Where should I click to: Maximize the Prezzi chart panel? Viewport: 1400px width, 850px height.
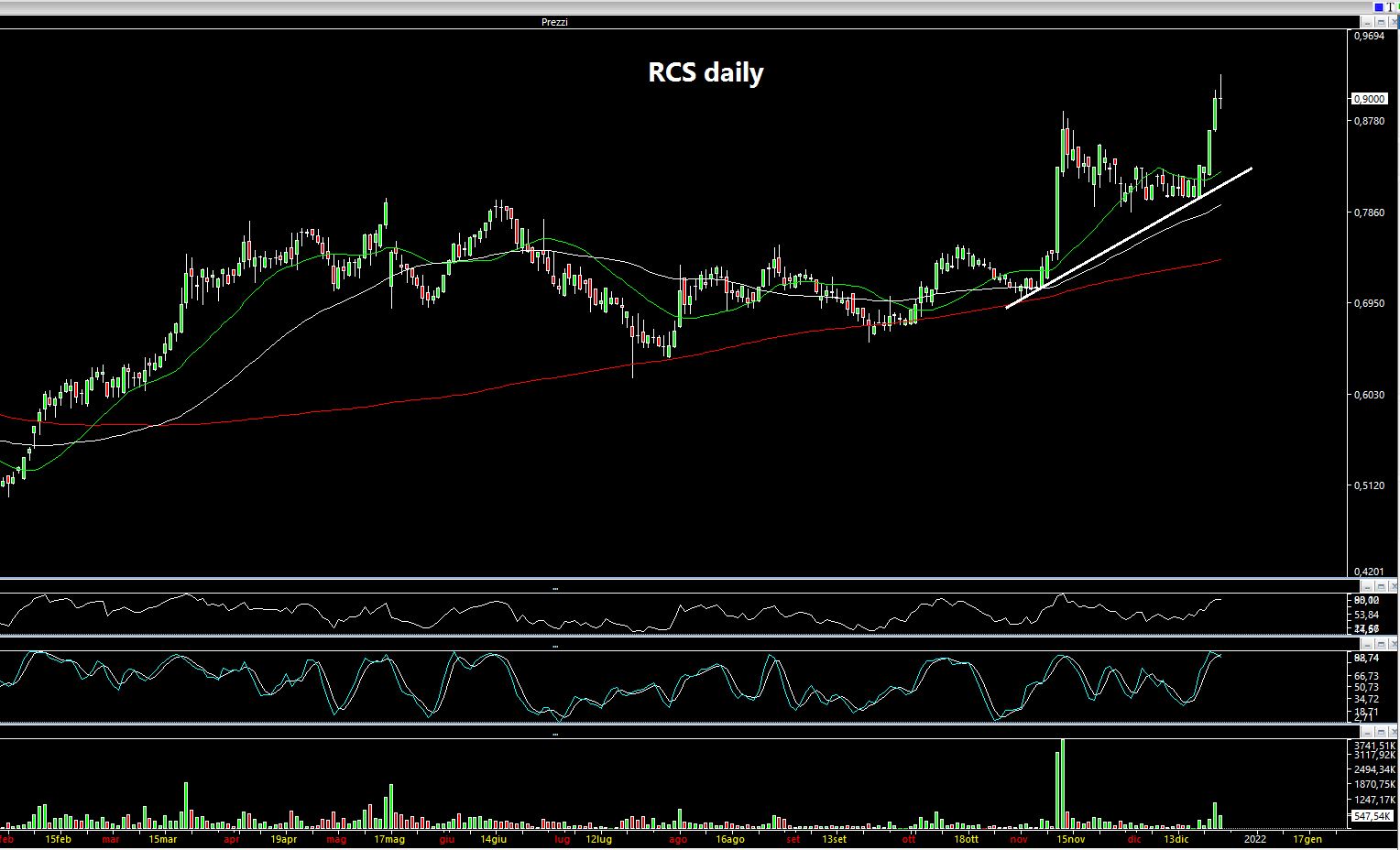click(1379, 21)
